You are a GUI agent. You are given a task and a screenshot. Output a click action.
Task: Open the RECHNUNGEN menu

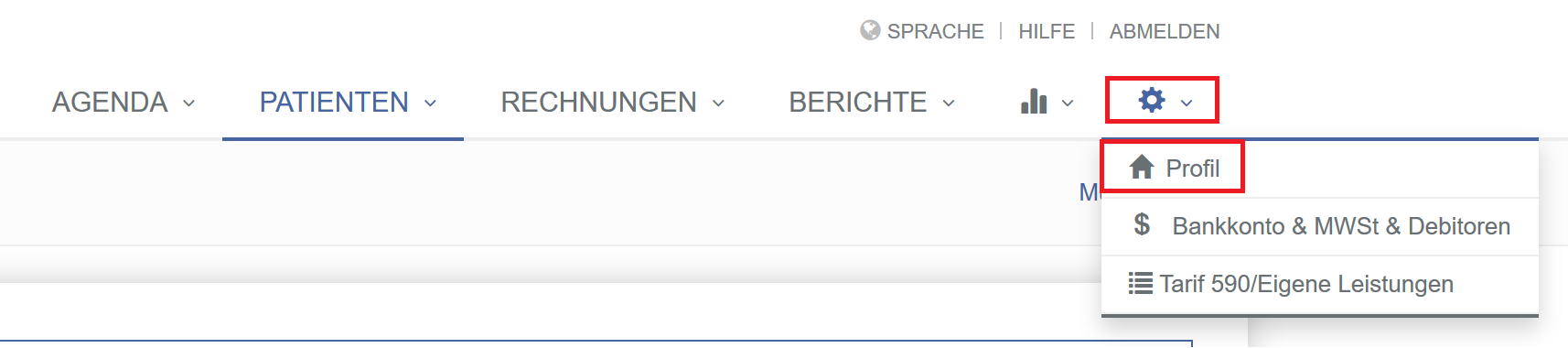click(x=599, y=102)
